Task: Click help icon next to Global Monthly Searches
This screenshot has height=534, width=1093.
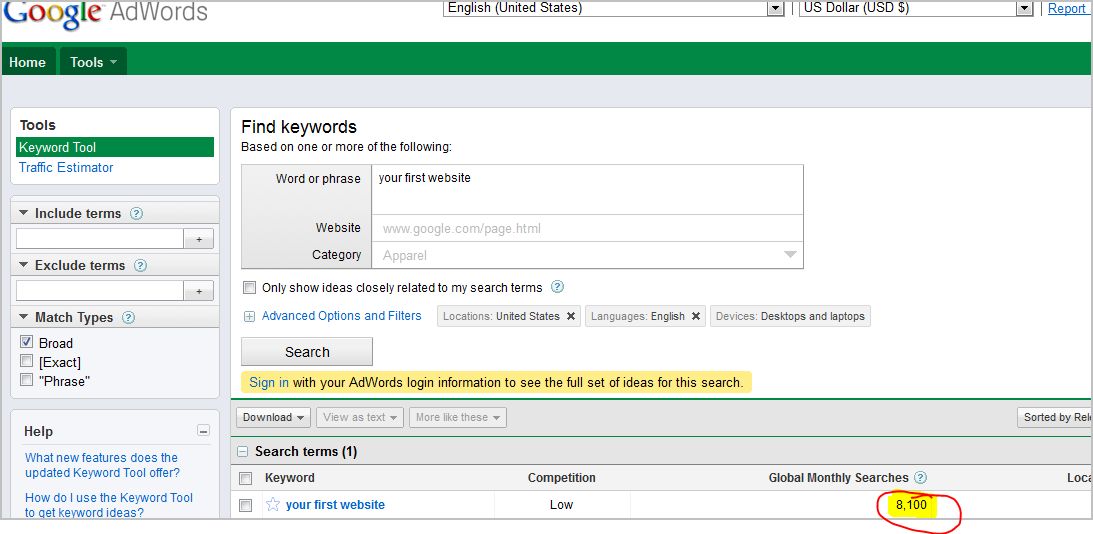Action: [920, 478]
